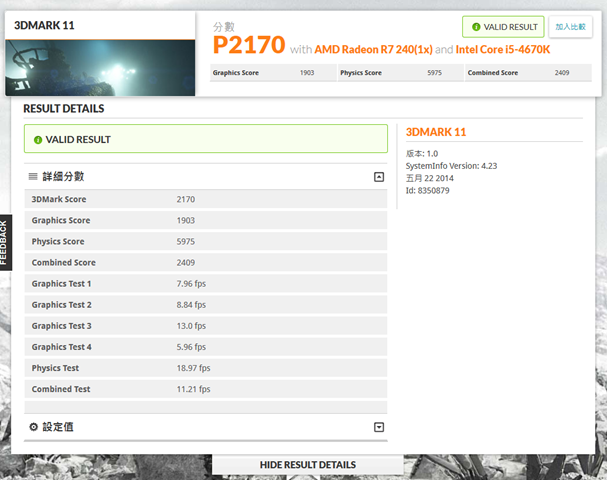The width and height of the screenshot is (607, 480).
Task: Click the 分數 label above the score
Action: coord(224,27)
